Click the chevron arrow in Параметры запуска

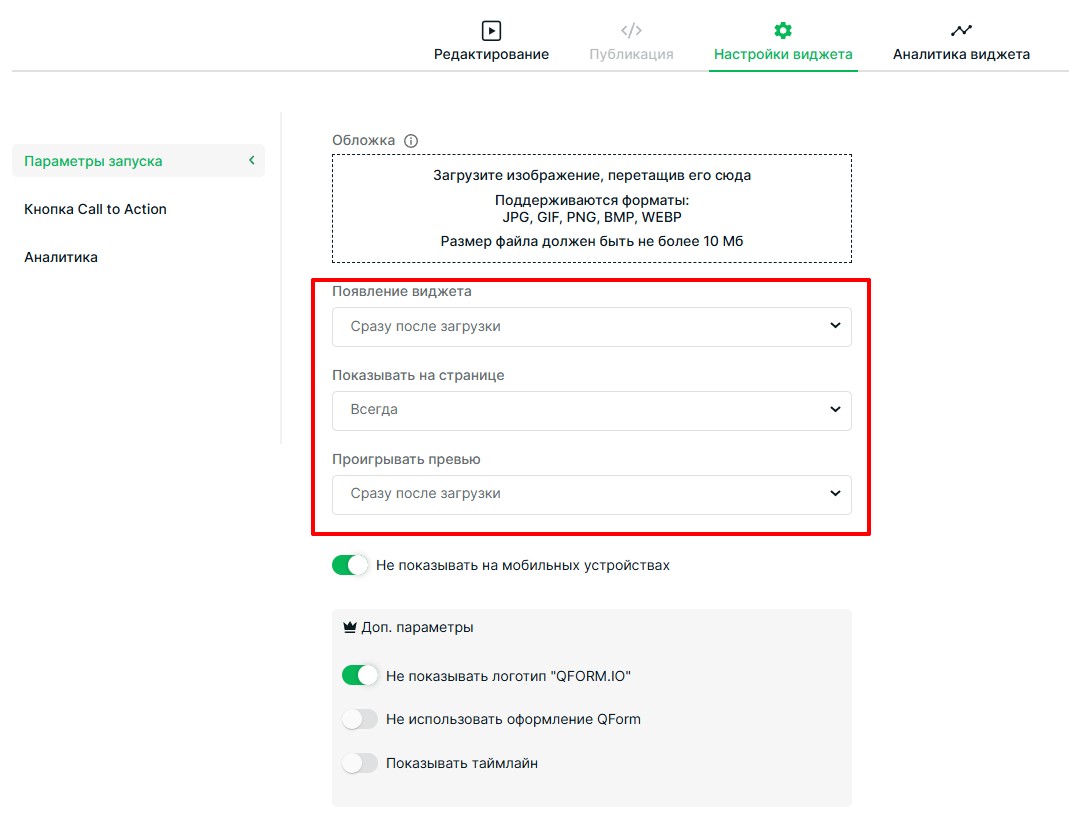tap(252, 160)
